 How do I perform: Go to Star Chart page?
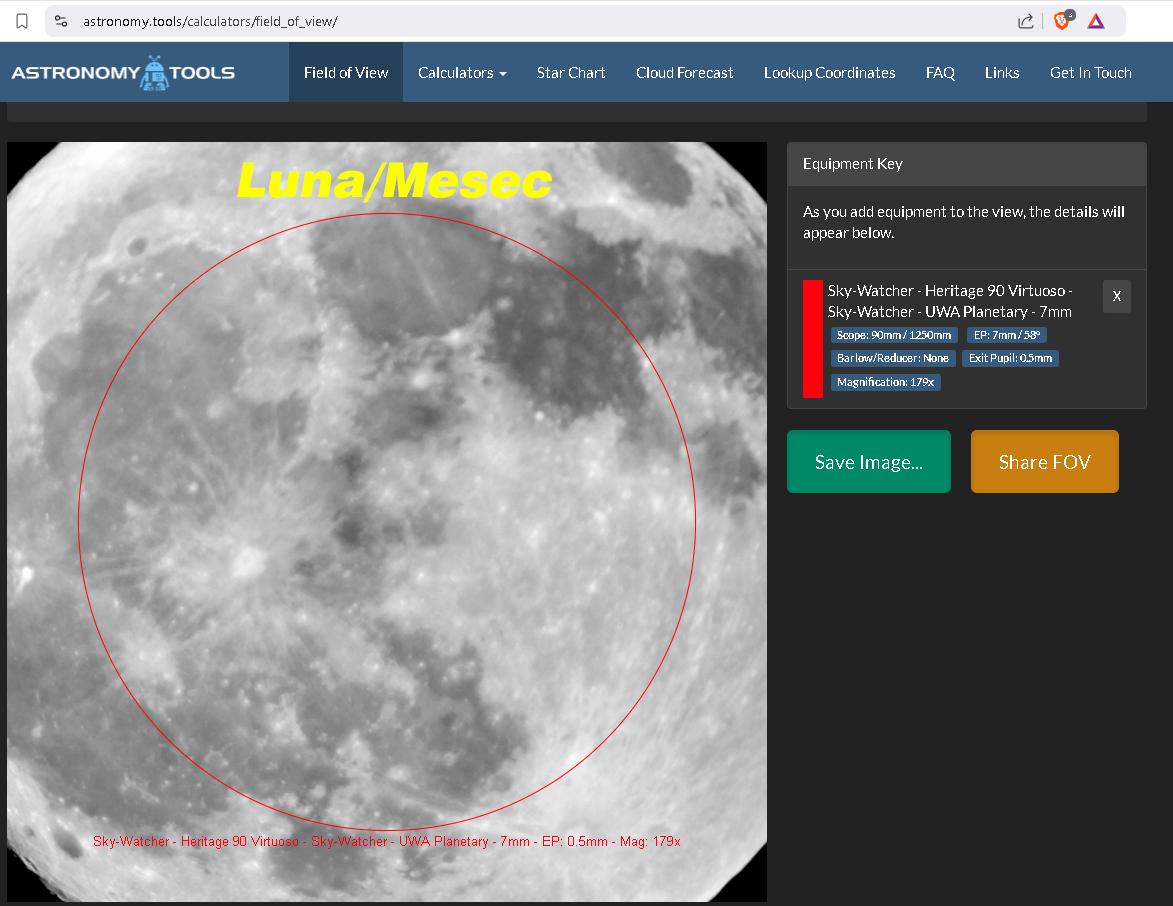pos(571,73)
